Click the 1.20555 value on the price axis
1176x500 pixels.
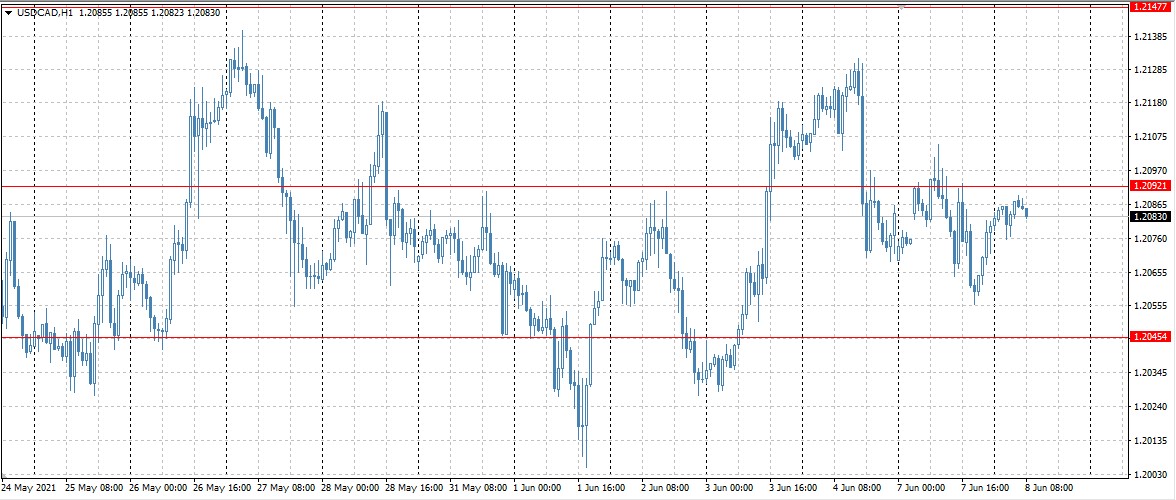click(x=1150, y=305)
